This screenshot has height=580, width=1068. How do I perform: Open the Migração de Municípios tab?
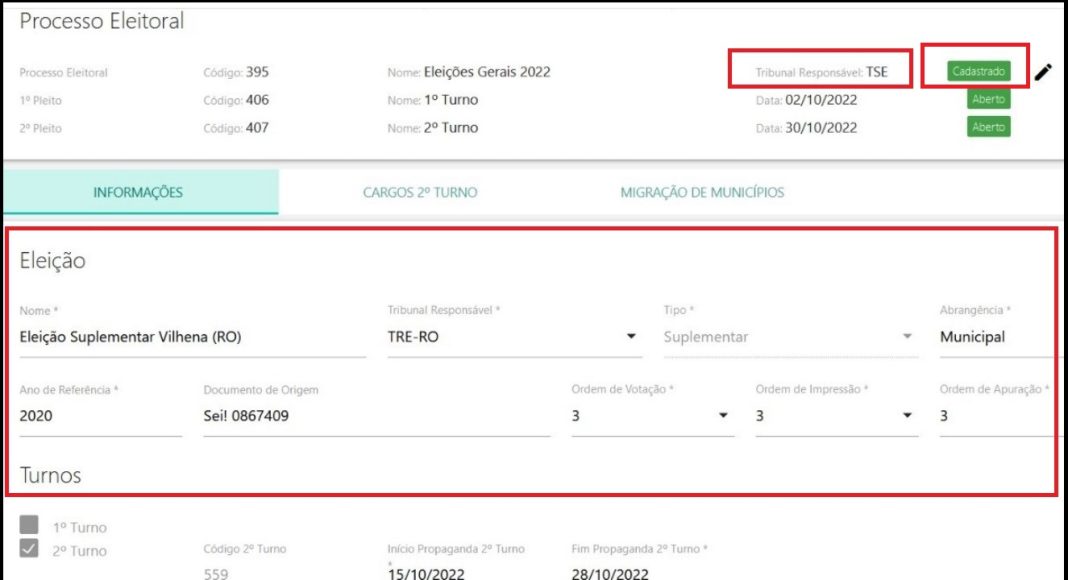(x=702, y=193)
